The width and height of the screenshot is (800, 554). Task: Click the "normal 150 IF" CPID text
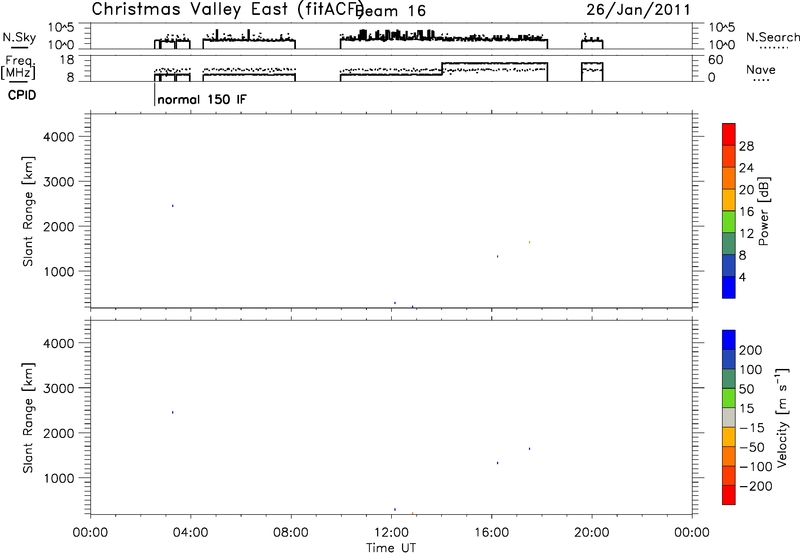point(202,99)
